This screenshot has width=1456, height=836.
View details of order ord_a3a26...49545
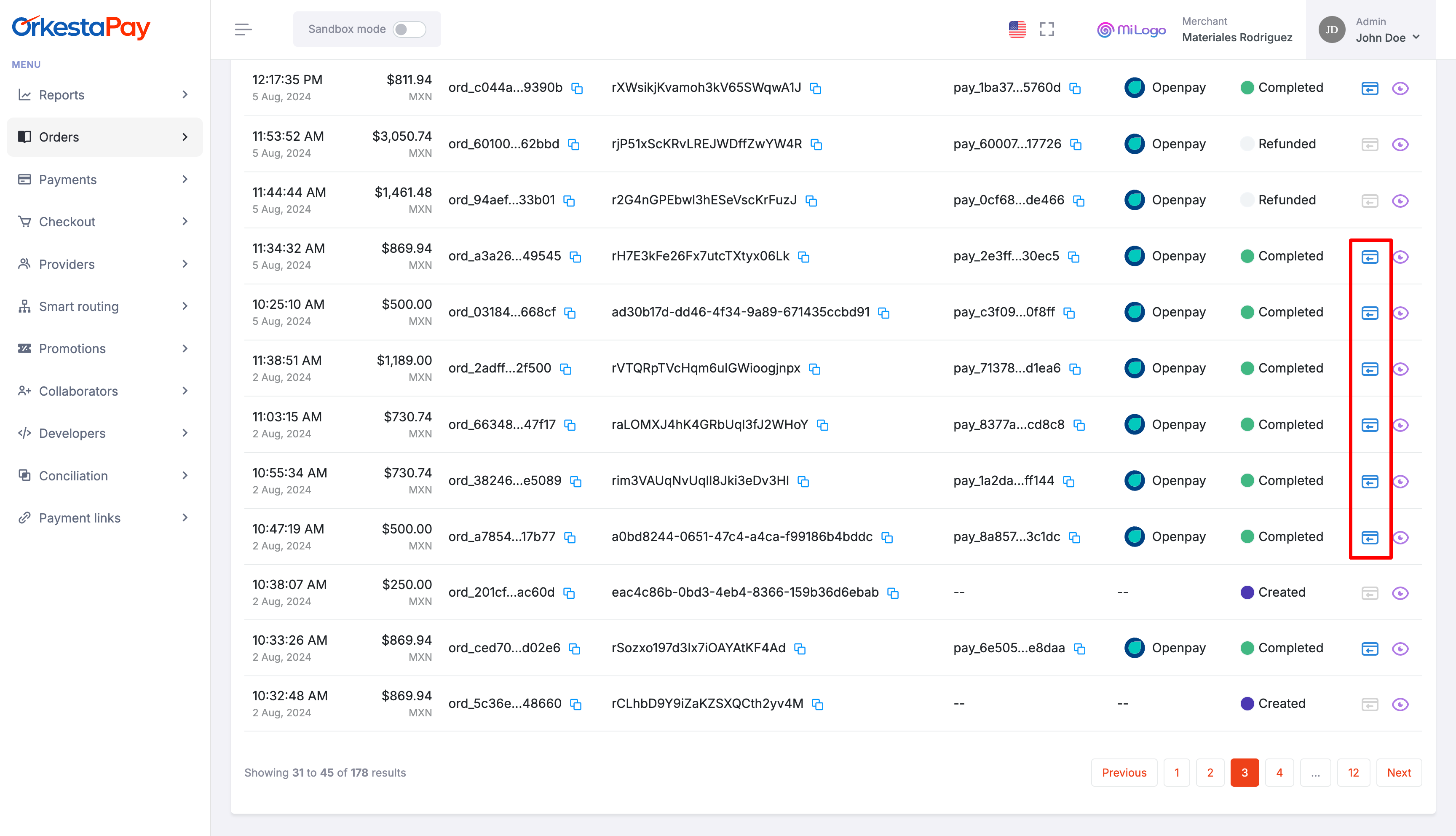click(1400, 257)
